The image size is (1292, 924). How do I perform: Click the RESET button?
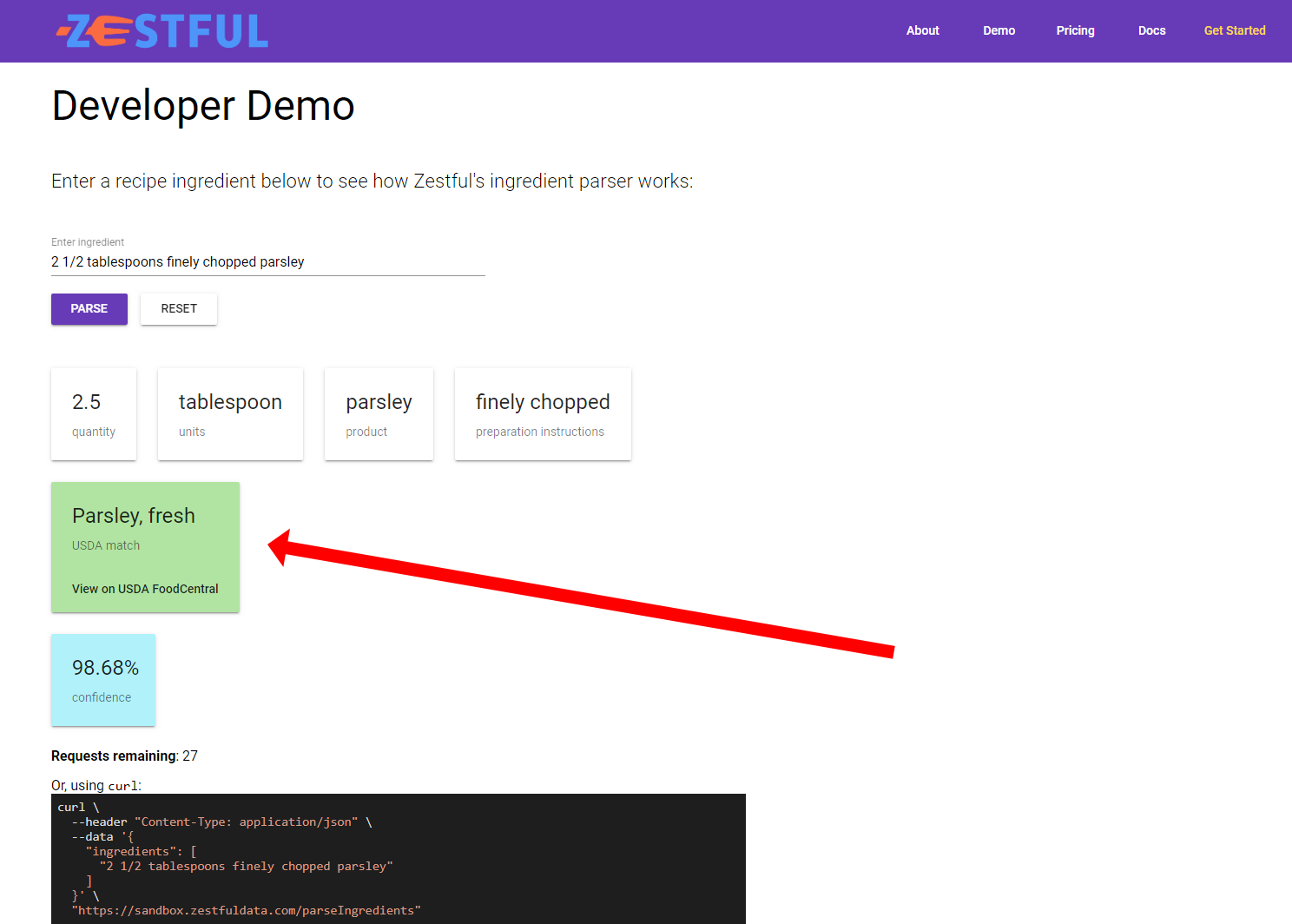click(179, 309)
